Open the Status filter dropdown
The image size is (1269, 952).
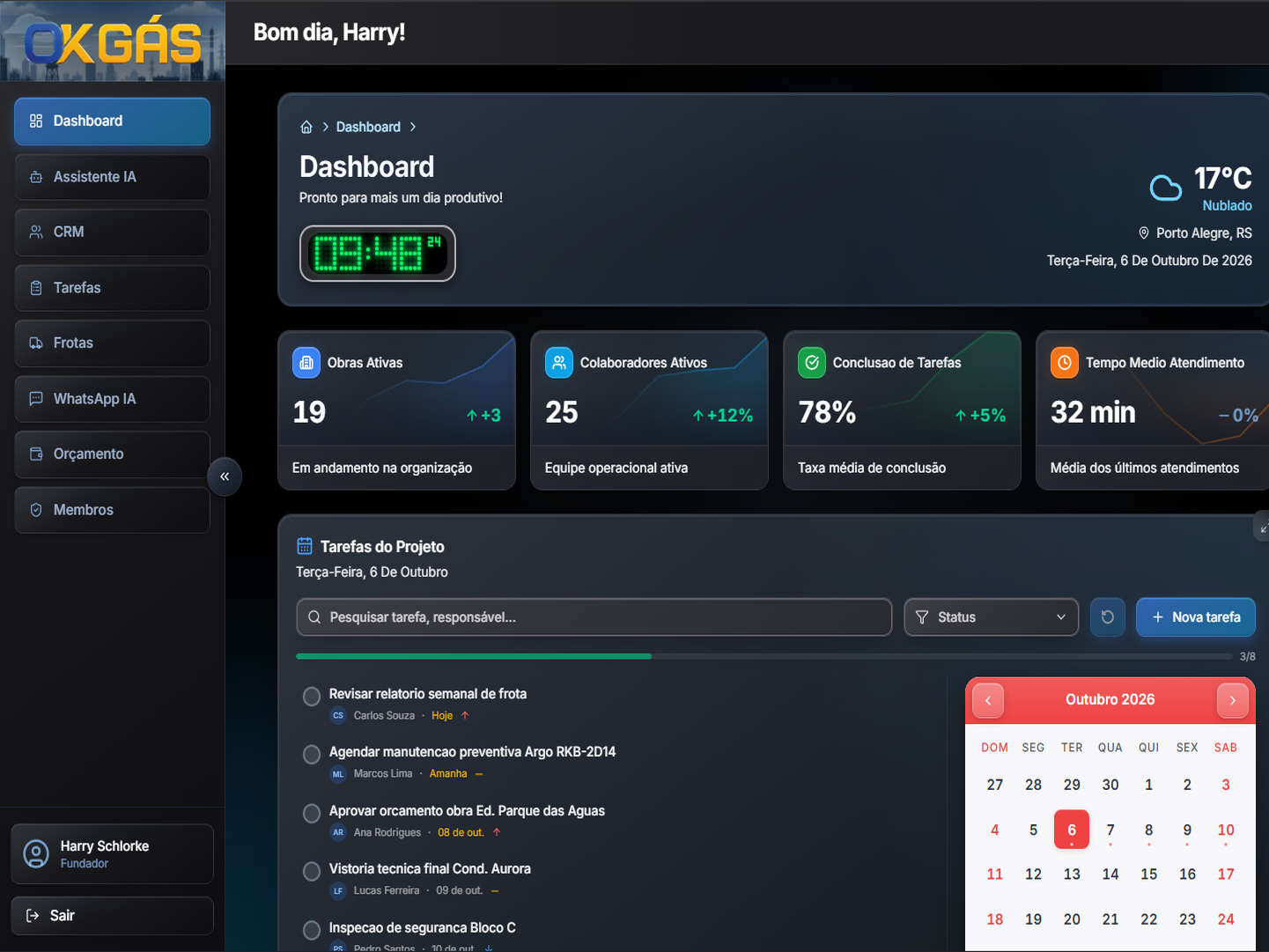[992, 617]
